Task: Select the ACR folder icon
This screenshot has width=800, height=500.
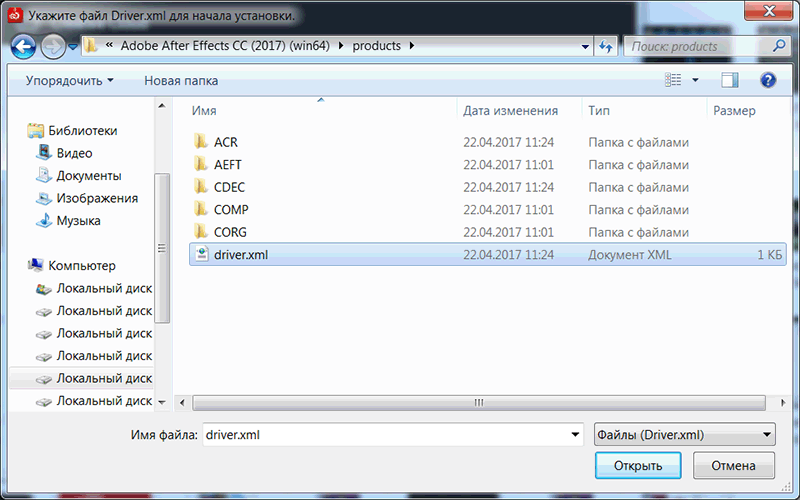Action: [x=201, y=141]
